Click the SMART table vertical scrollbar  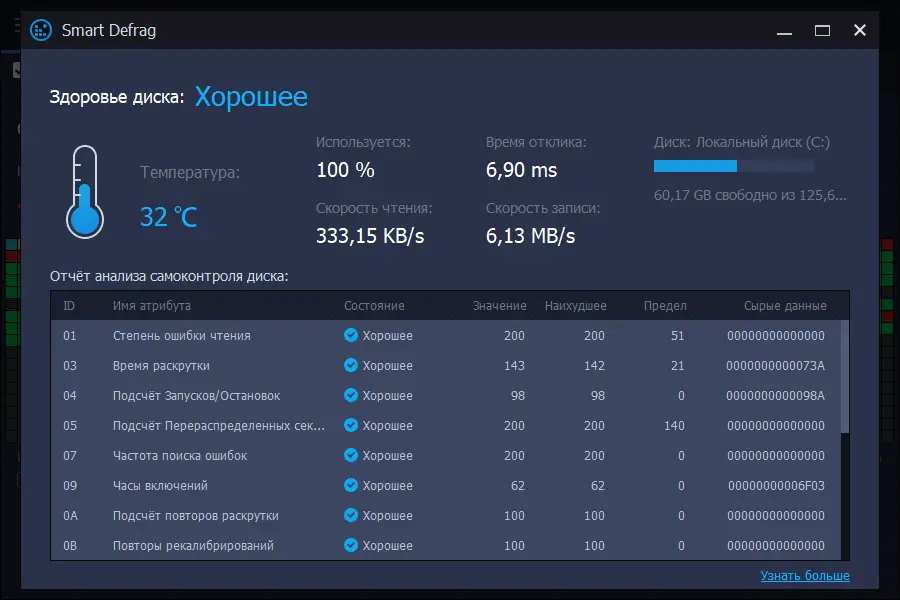[x=844, y=378]
